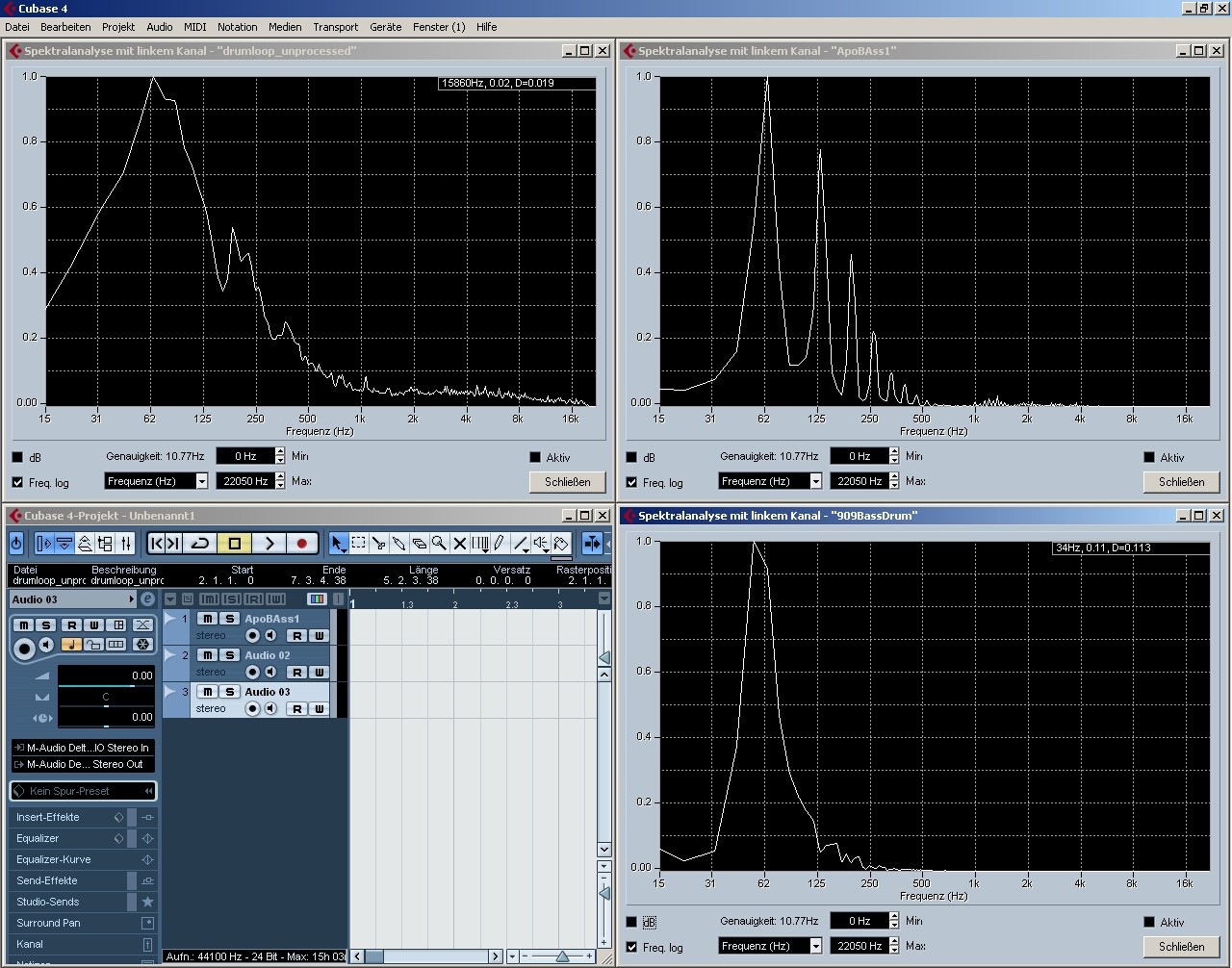Image resolution: width=1232 pixels, height=968 pixels.
Task: Select M-Audio Stereo Out output routing
Action: coord(83,764)
